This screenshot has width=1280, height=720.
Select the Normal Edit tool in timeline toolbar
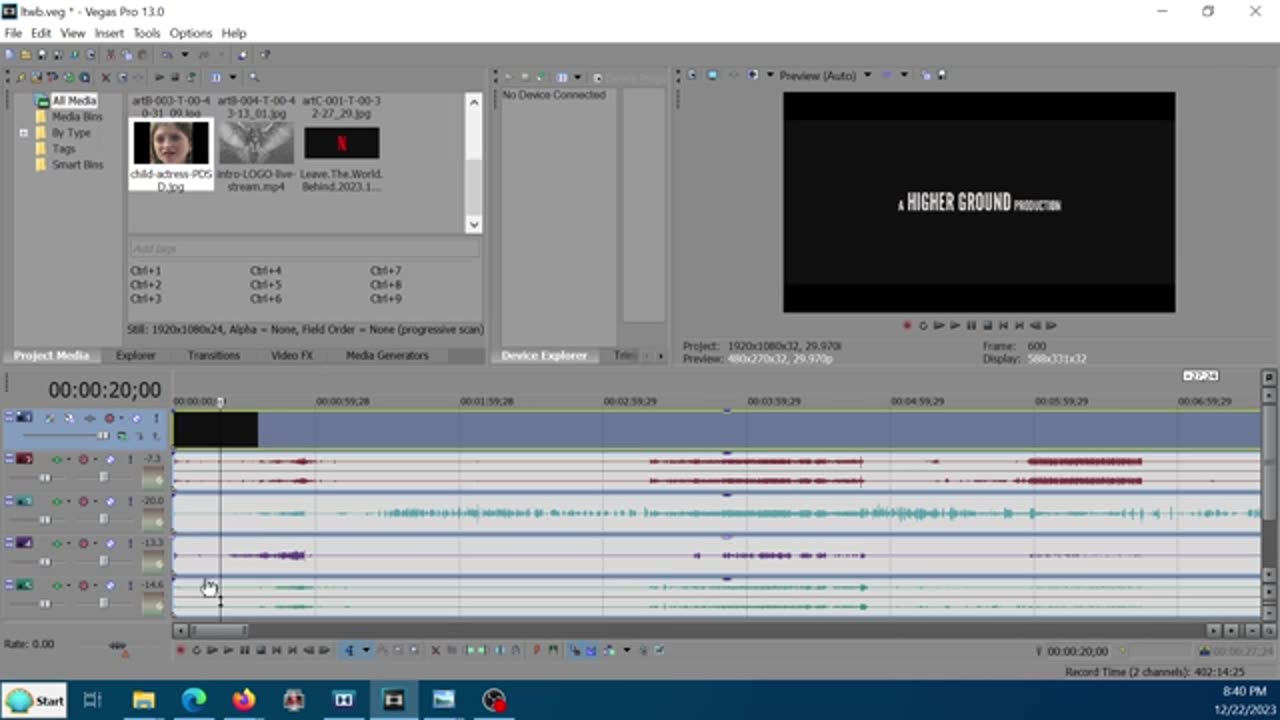(x=350, y=650)
